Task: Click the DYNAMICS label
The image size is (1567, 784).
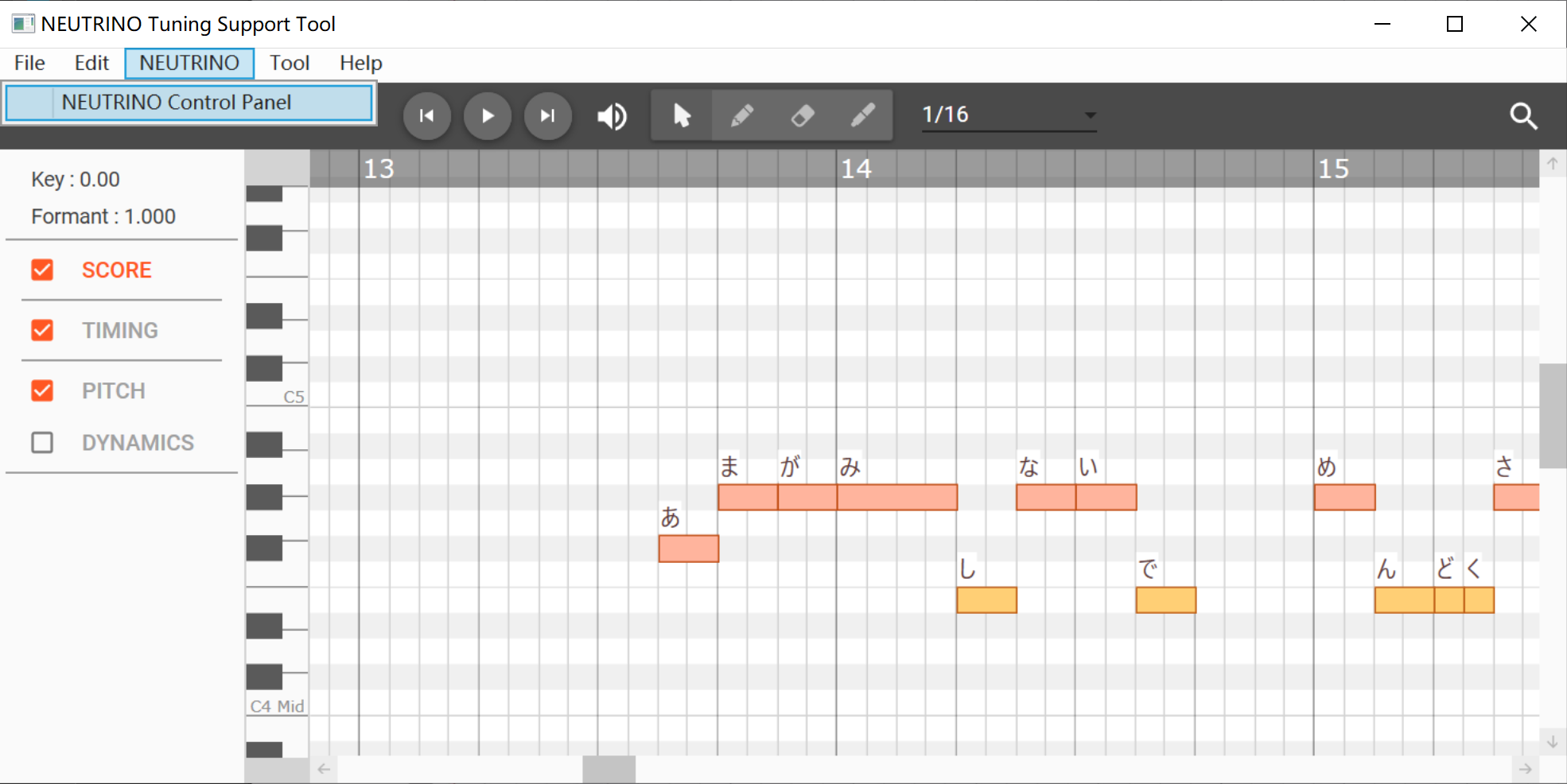Action: coord(138,442)
